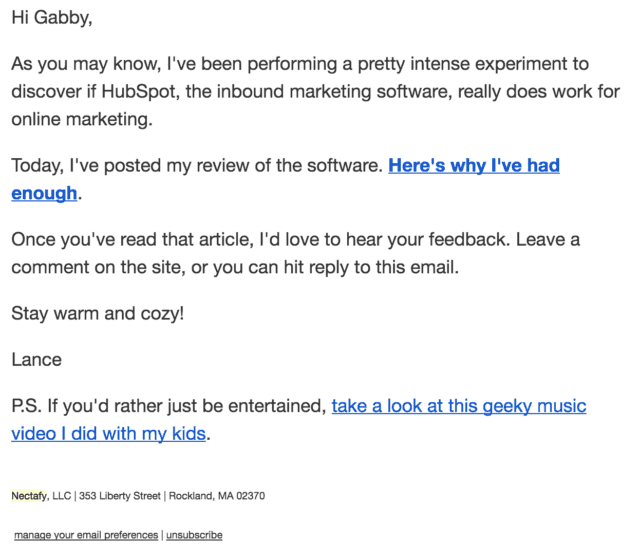Click the "Stay warm and cozy!" line
The image size is (640, 559).
(x=97, y=312)
